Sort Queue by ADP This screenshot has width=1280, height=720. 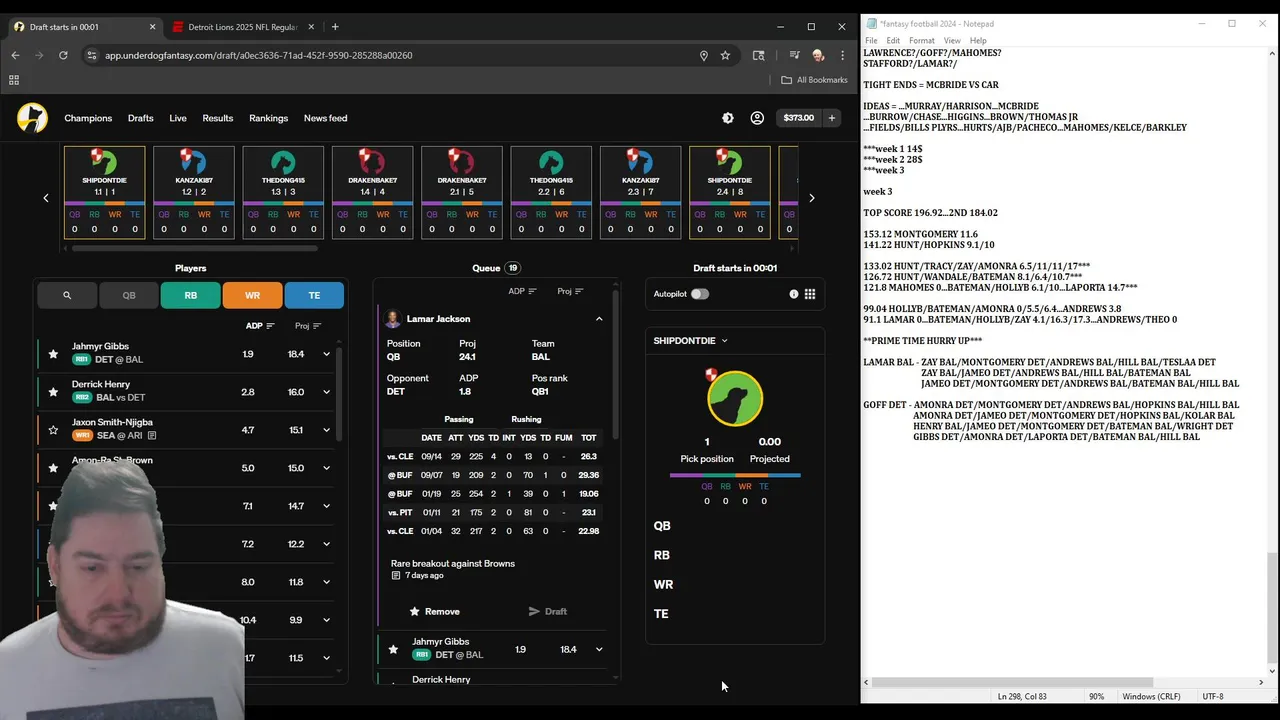click(x=522, y=291)
